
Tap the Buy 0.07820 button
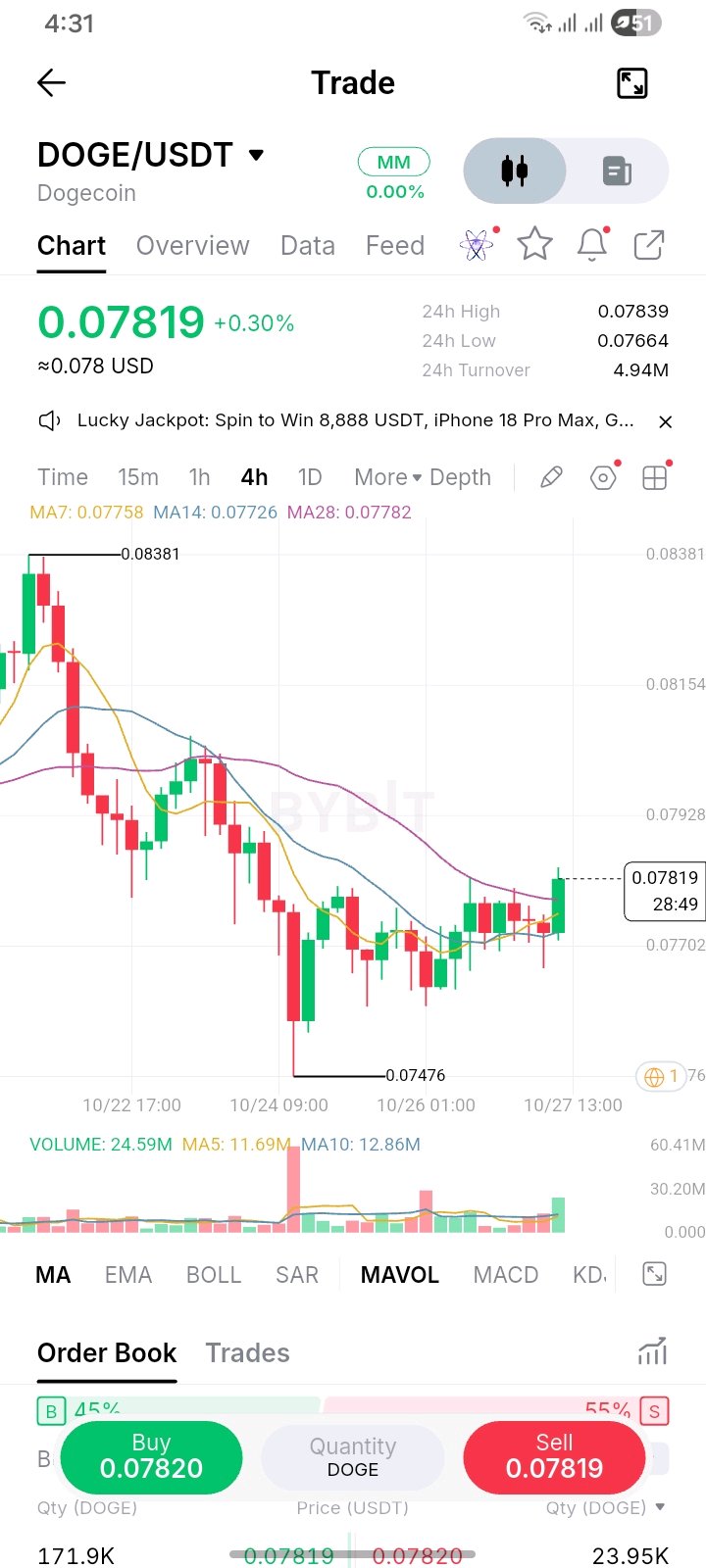(151, 1457)
